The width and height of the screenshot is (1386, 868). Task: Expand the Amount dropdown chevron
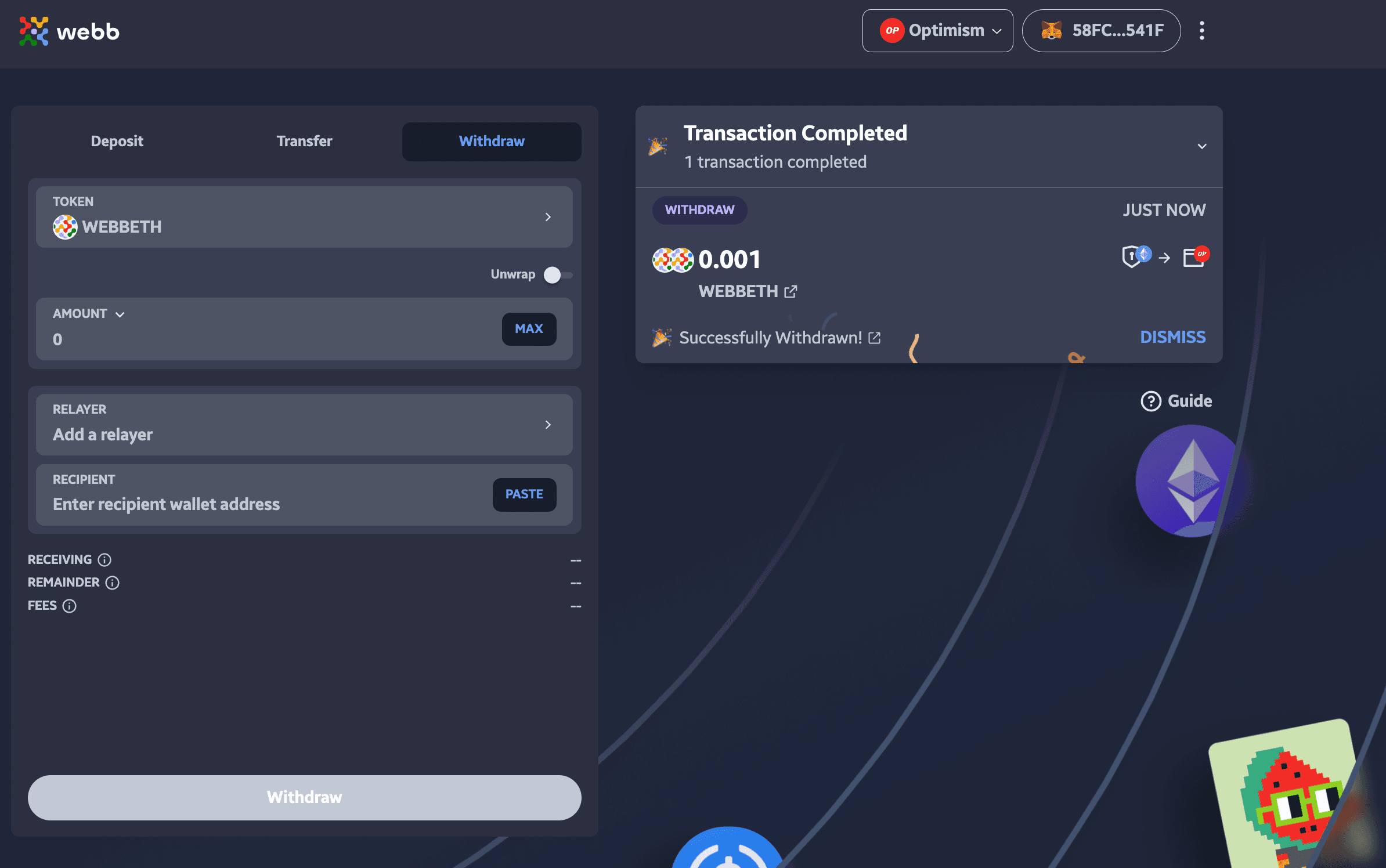click(120, 314)
